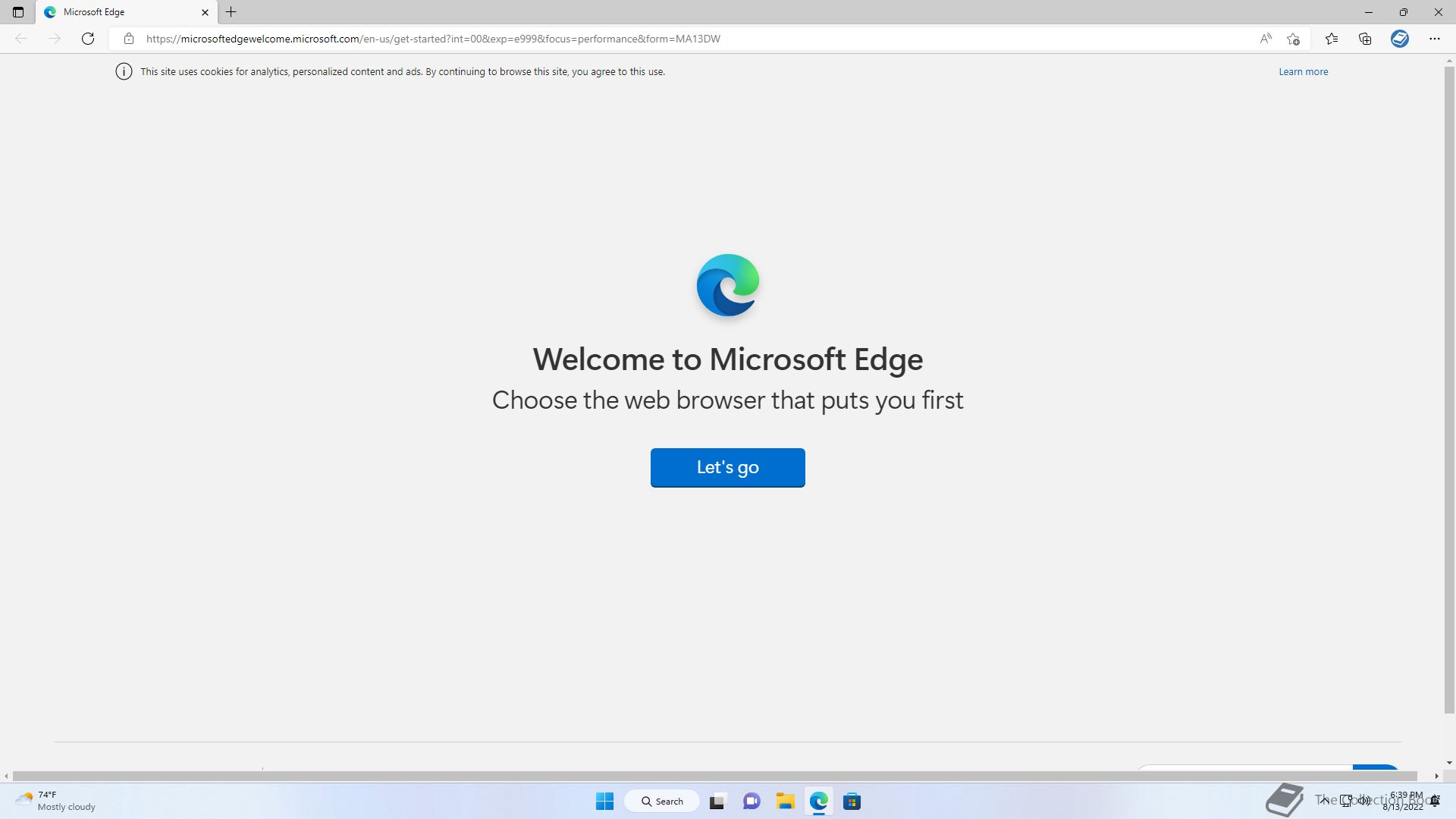Open Task View in taskbar
This screenshot has height=819, width=1456.
tap(717, 802)
